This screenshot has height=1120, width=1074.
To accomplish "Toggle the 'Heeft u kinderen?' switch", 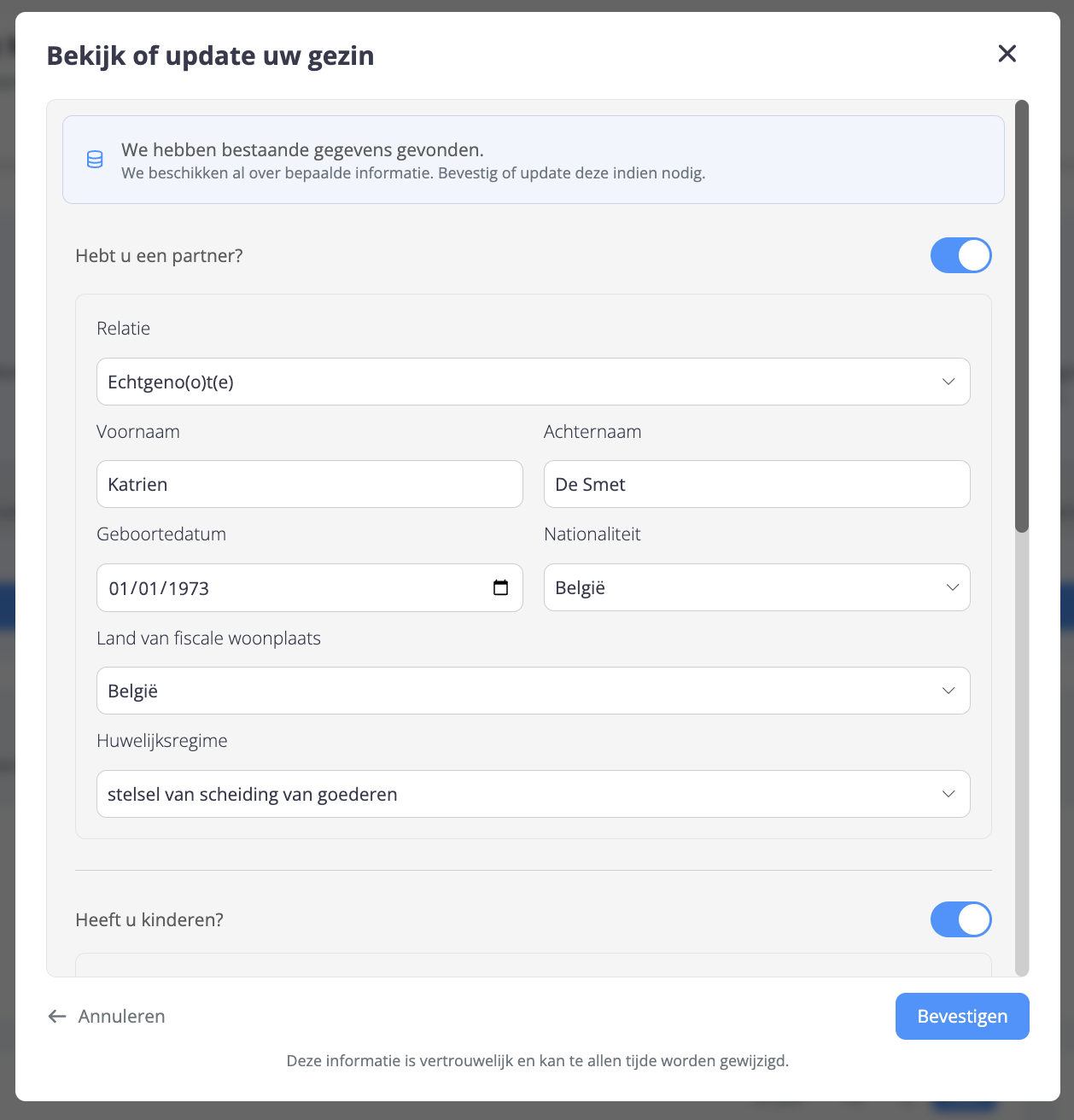I will point(960,919).
